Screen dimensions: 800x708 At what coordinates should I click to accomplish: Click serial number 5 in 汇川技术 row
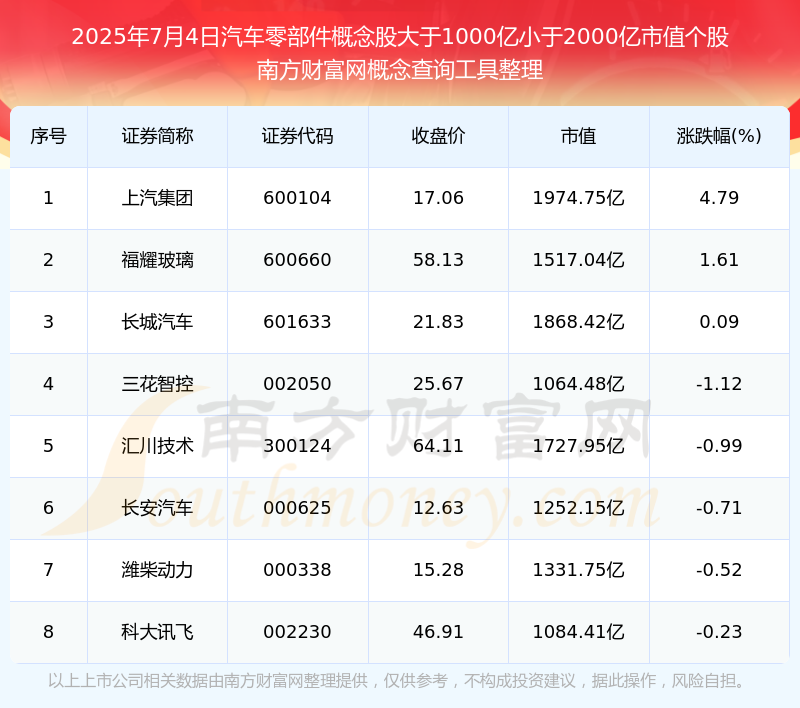(x=48, y=446)
